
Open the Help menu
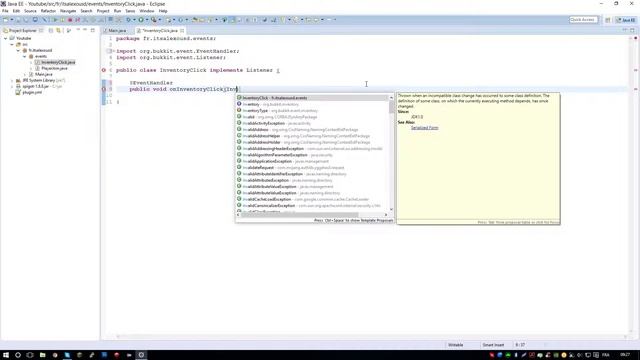click(163, 11)
